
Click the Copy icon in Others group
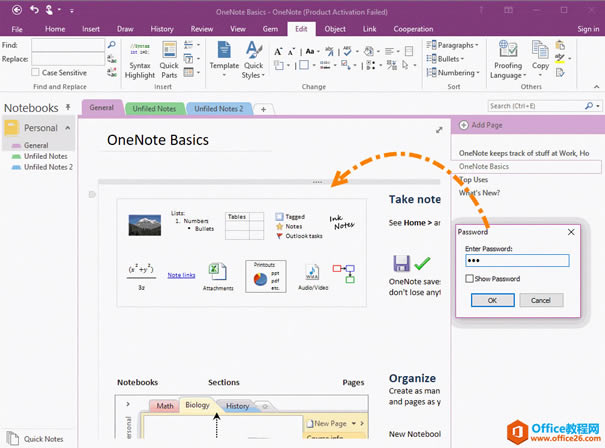(x=540, y=58)
